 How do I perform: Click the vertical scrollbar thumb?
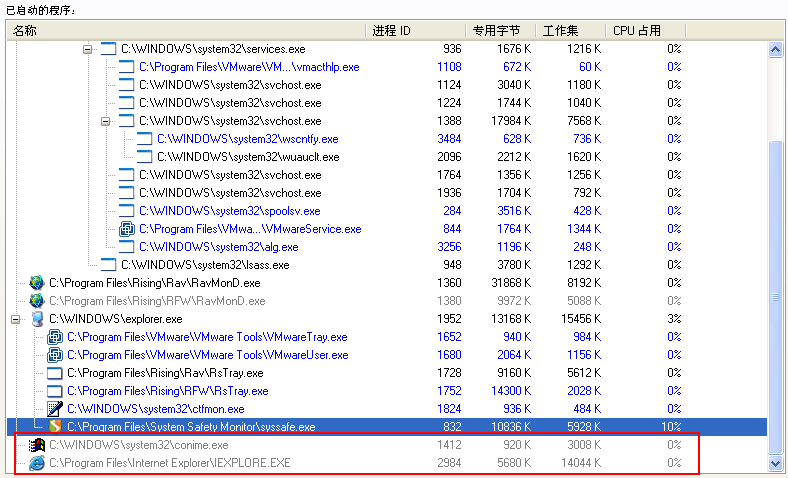(x=775, y=297)
